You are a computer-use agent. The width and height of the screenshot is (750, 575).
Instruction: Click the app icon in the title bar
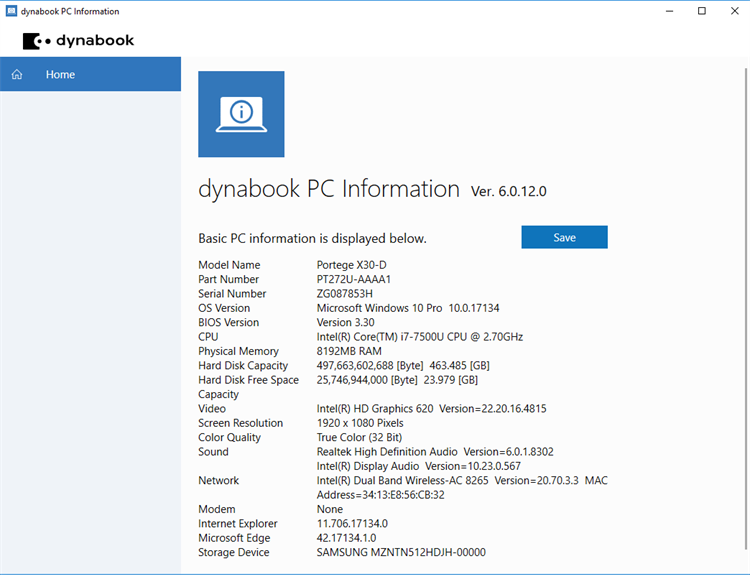coord(11,11)
